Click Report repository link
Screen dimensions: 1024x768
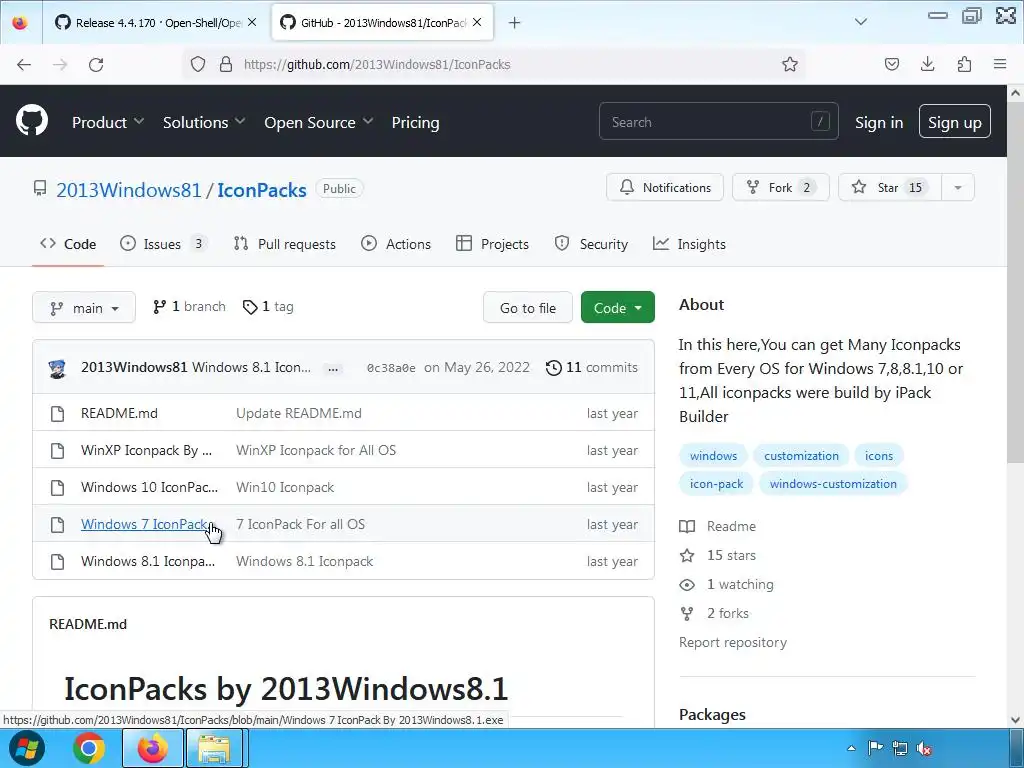point(733,642)
